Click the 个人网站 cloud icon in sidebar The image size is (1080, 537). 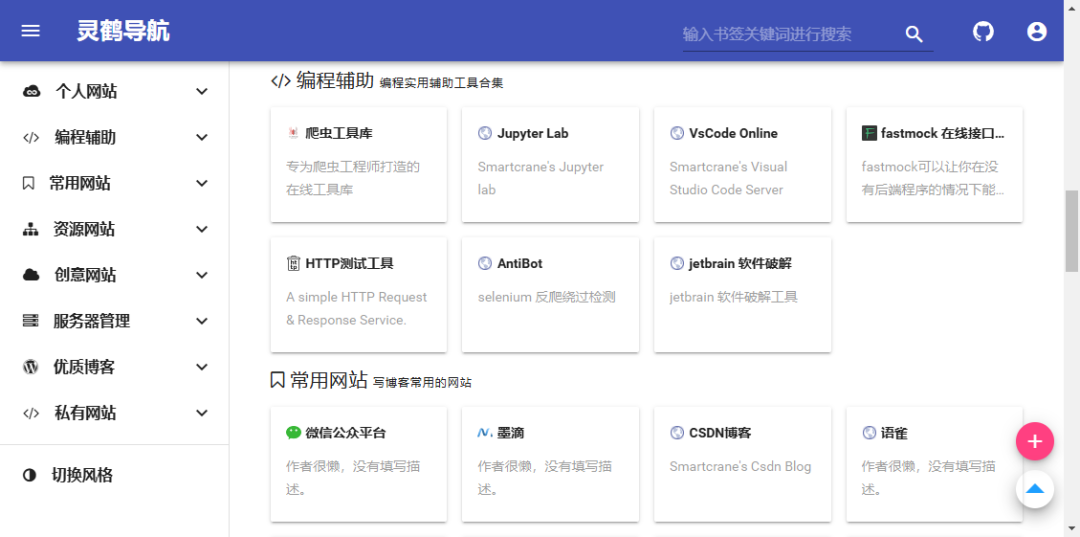(31, 92)
